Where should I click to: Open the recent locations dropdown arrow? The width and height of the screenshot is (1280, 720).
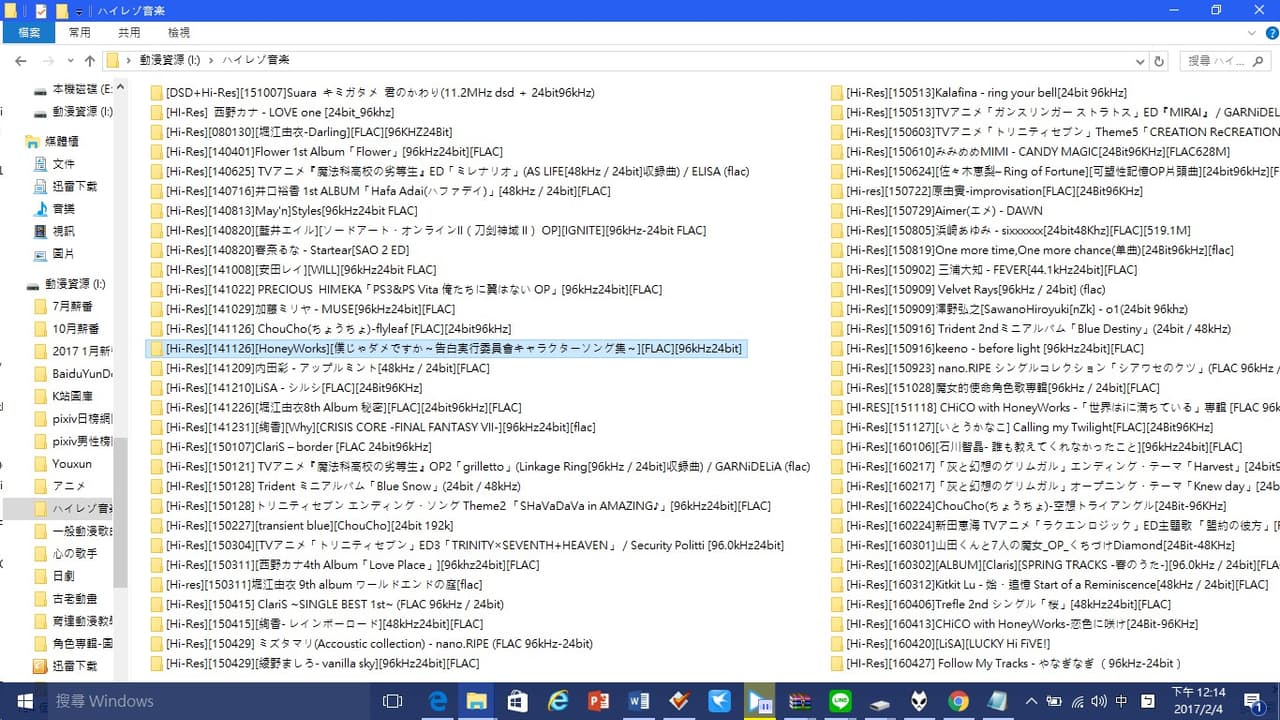point(71,61)
